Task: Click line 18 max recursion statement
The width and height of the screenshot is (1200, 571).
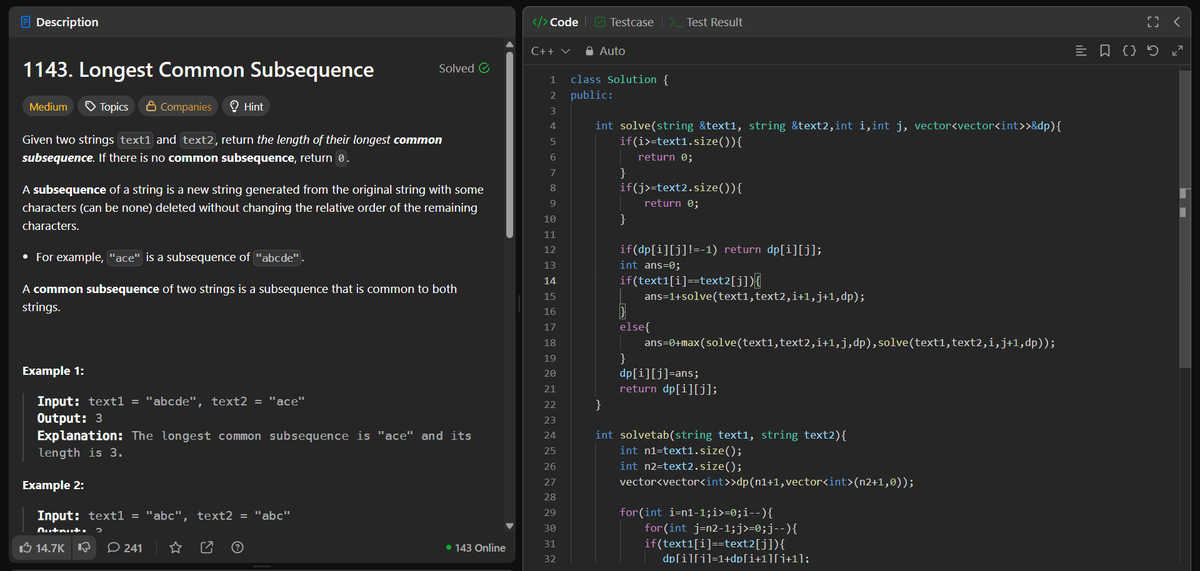Action: 849,343
